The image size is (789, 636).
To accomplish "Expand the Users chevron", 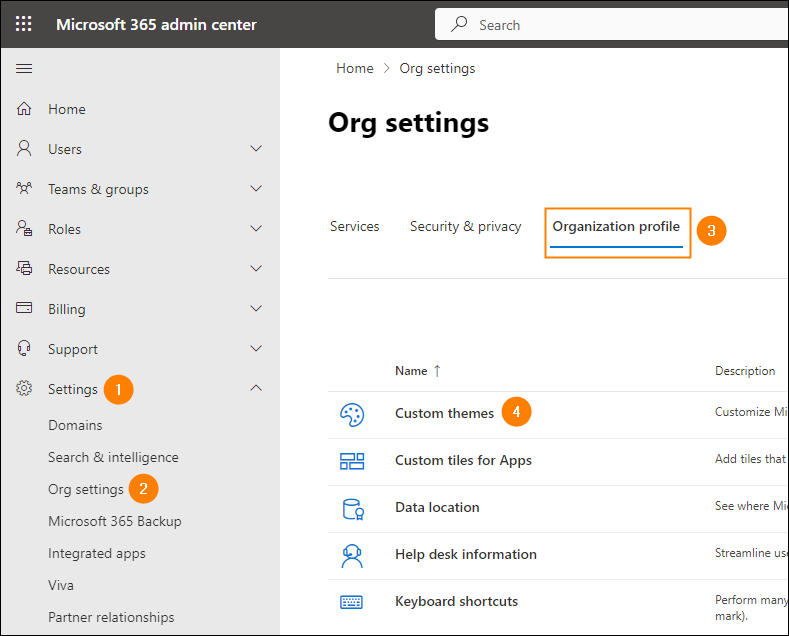I will (256, 149).
